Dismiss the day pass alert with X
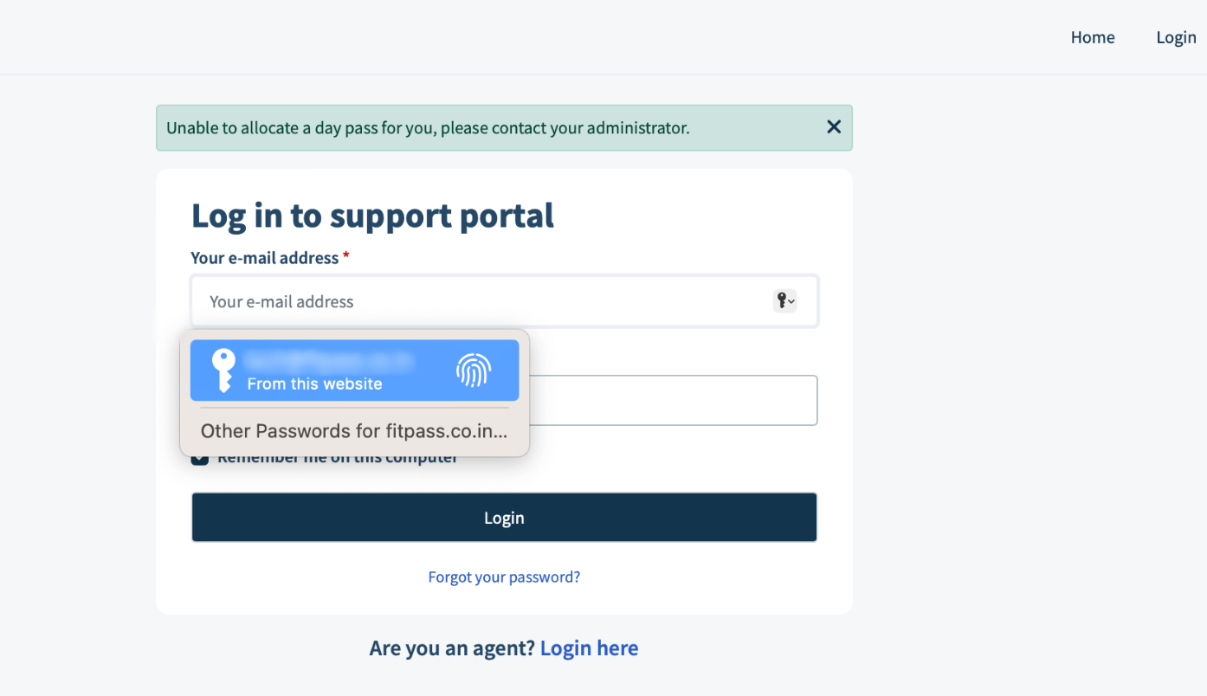Image resolution: width=1207 pixels, height=696 pixels. pos(834,127)
